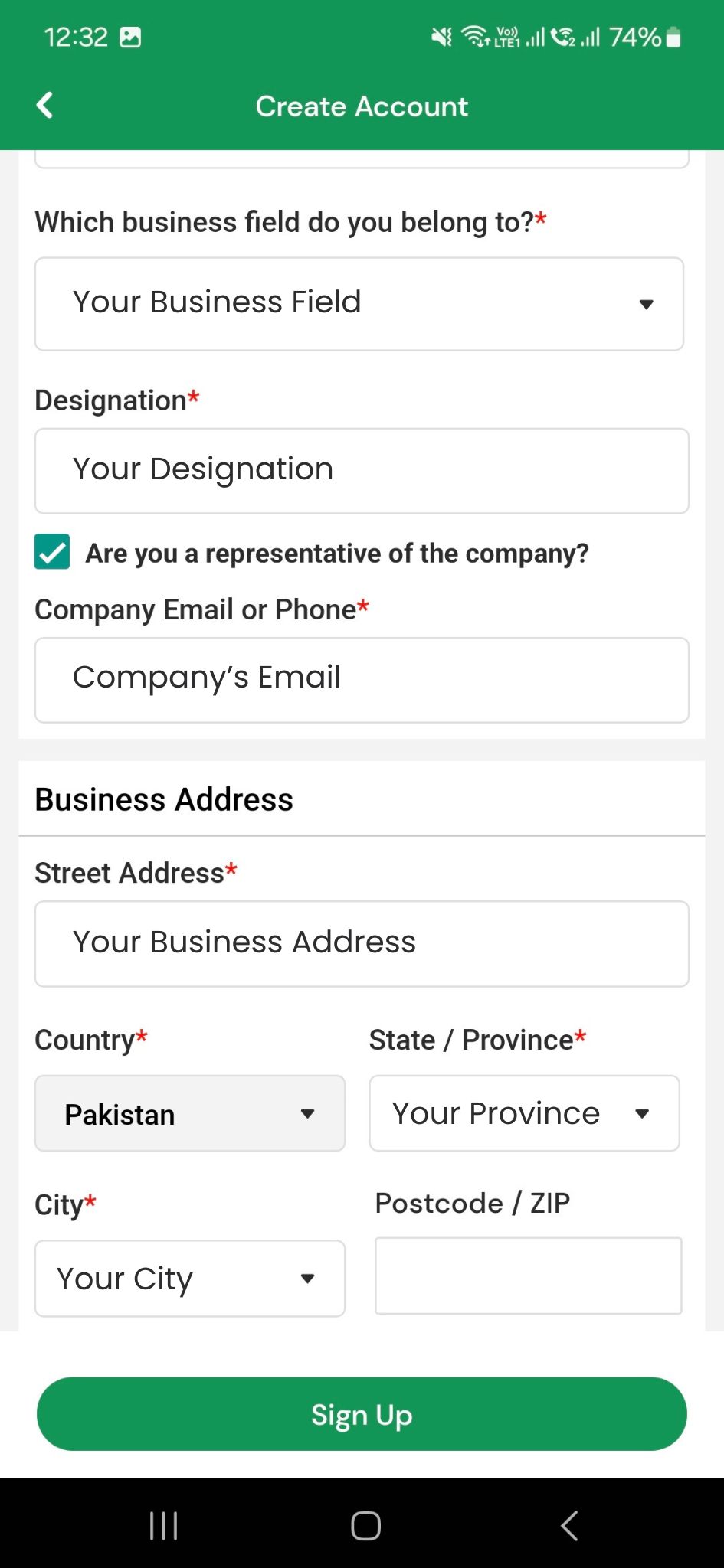Tap the battery indicator in status bar
Screen dimensions: 724x1568
(673, 37)
